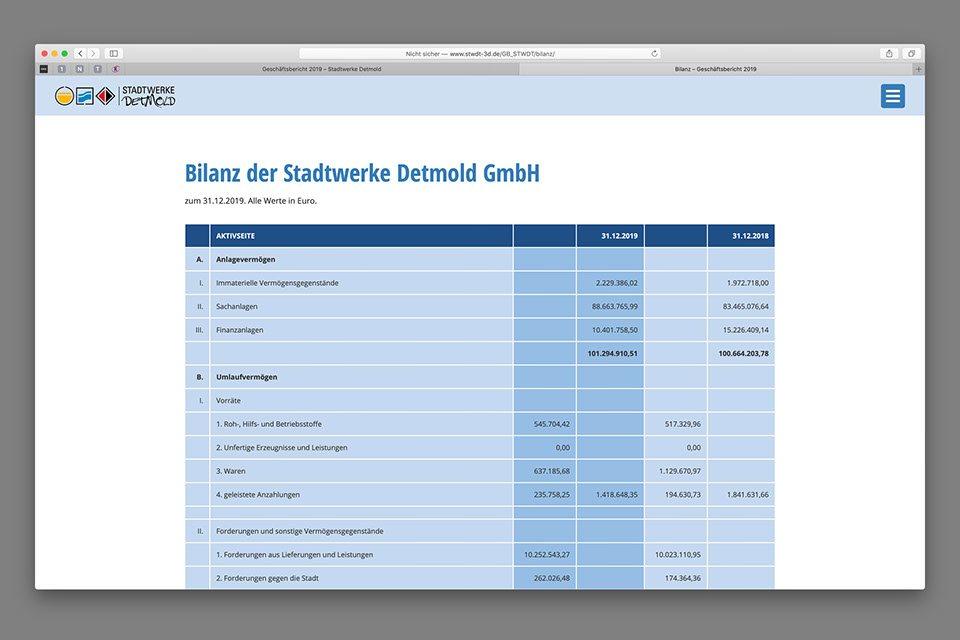Open the pinned tab labeled T
The height and width of the screenshot is (640, 960).
tap(97, 69)
